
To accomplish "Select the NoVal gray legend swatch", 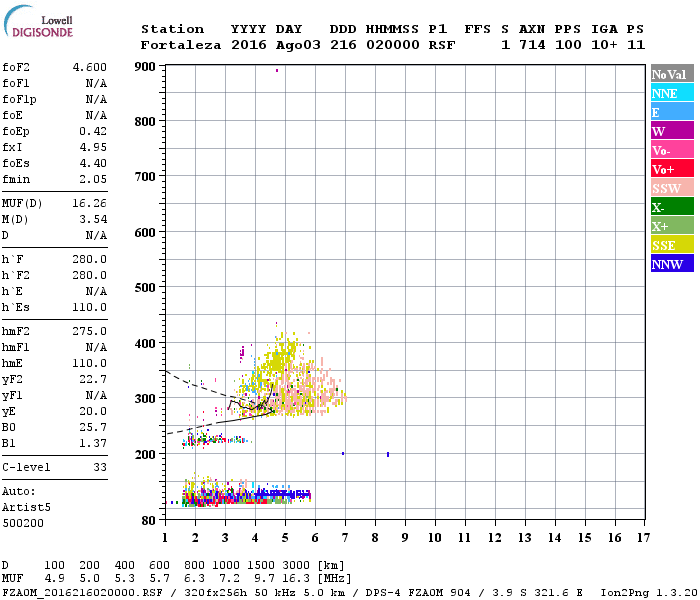I will pyautogui.click(x=672, y=74).
